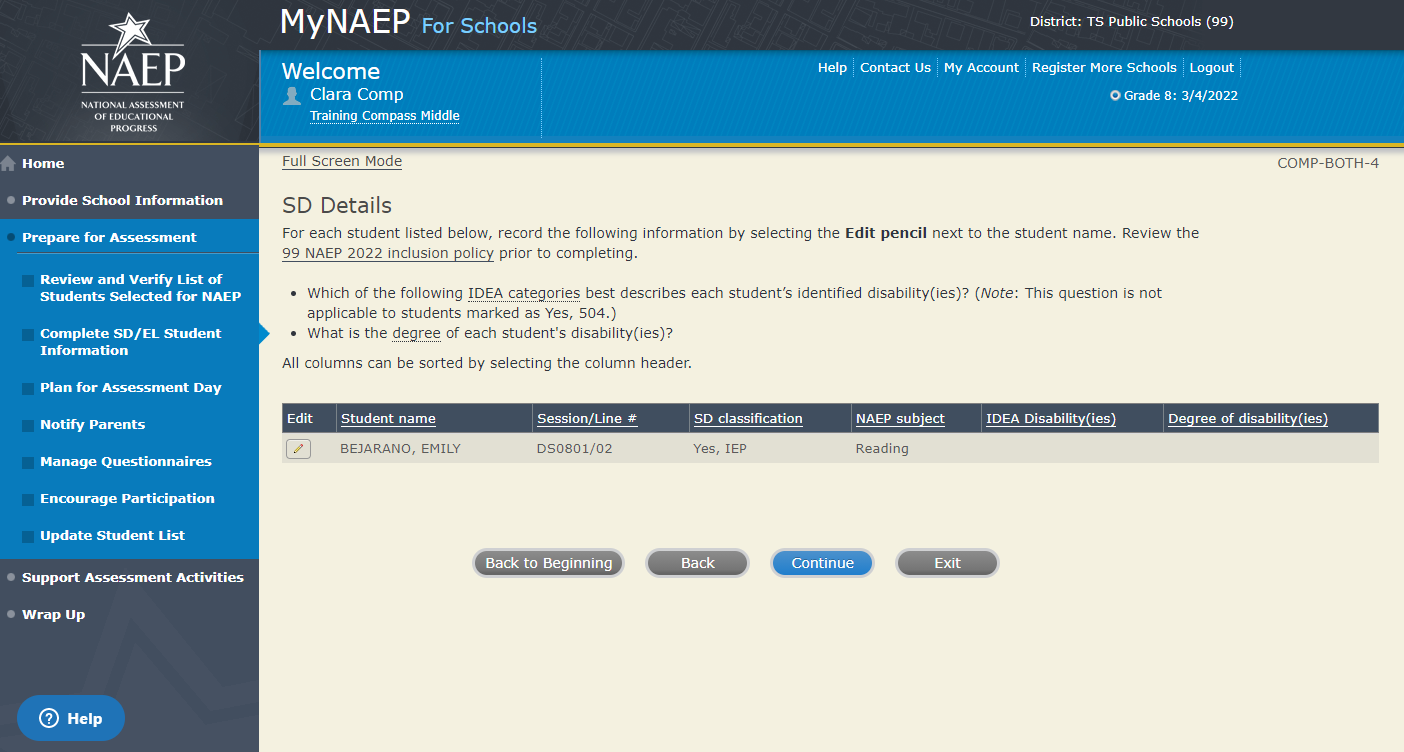Open the 99 NAEP 2022 inclusion policy

coord(388,253)
